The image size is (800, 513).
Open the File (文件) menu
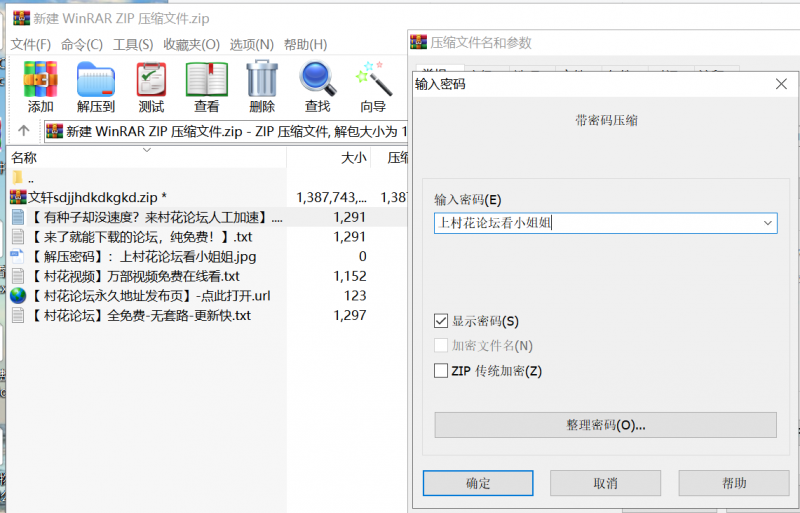click(30, 45)
